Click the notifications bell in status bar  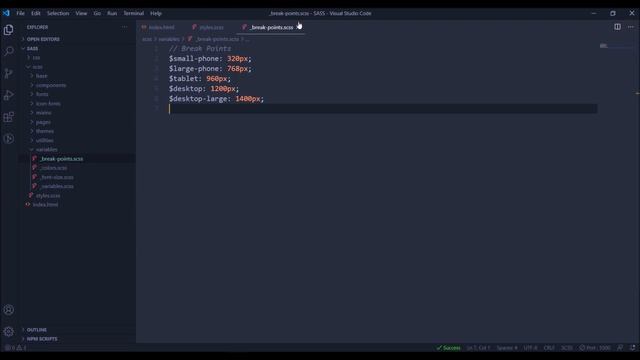tap(632, 348)
